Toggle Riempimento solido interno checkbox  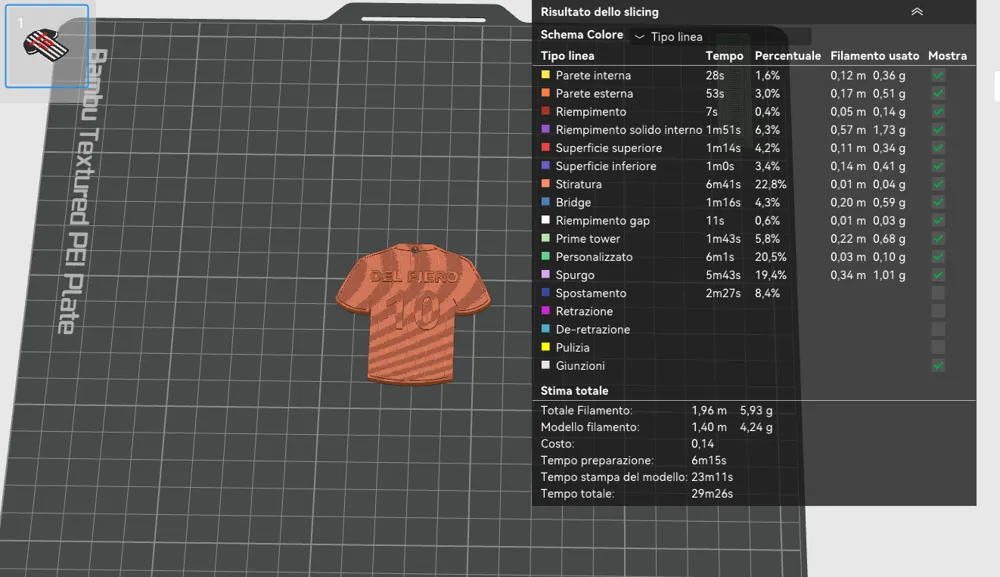(938, 129)
